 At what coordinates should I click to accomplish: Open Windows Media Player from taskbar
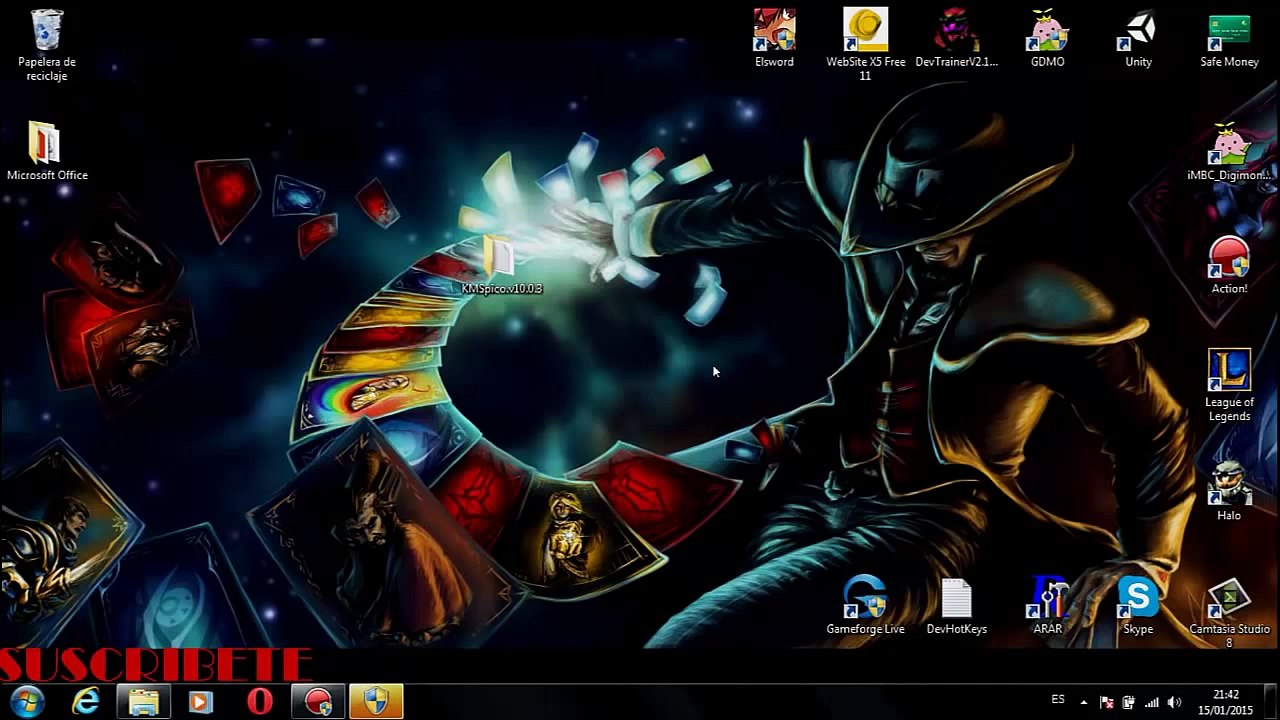201,702
